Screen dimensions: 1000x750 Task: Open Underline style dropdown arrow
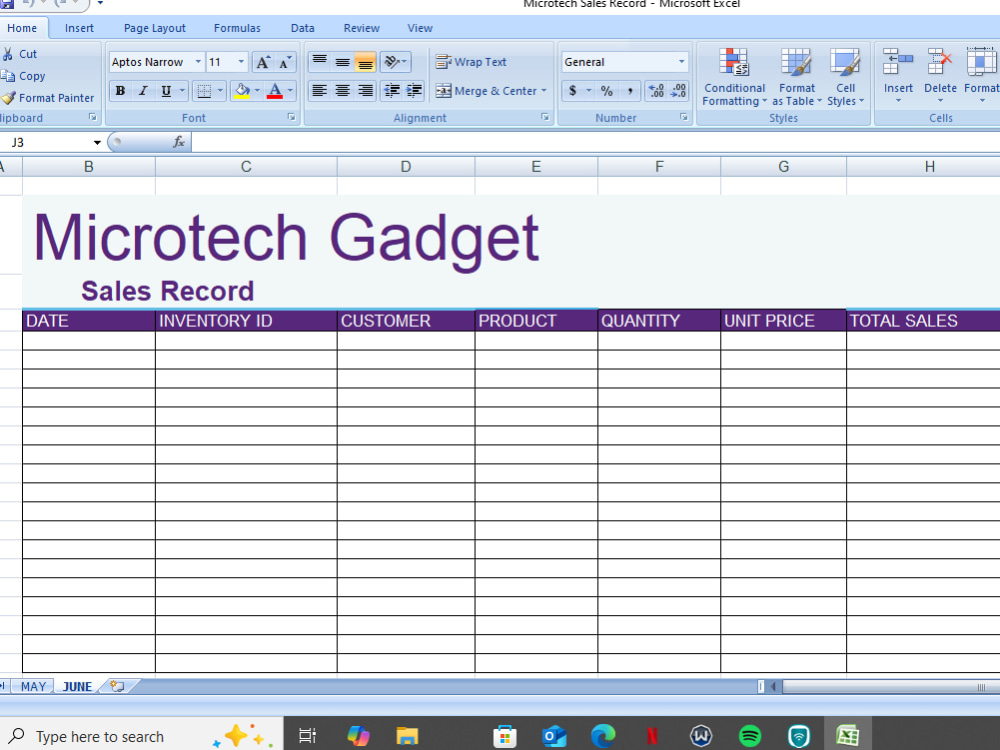click(x=182, y=91)
